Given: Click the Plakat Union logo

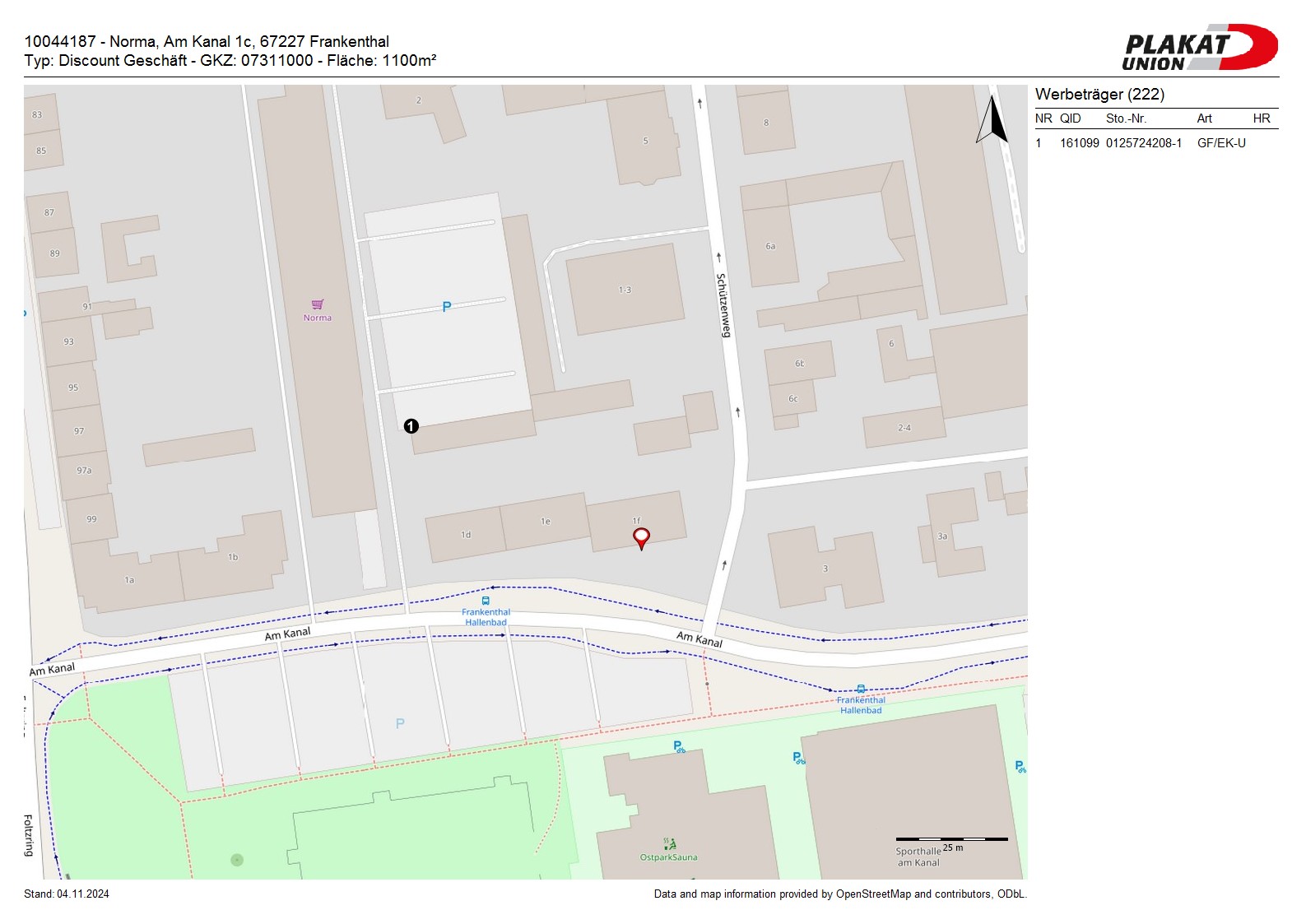Looking at the screenshot, I should (1200, 47).
